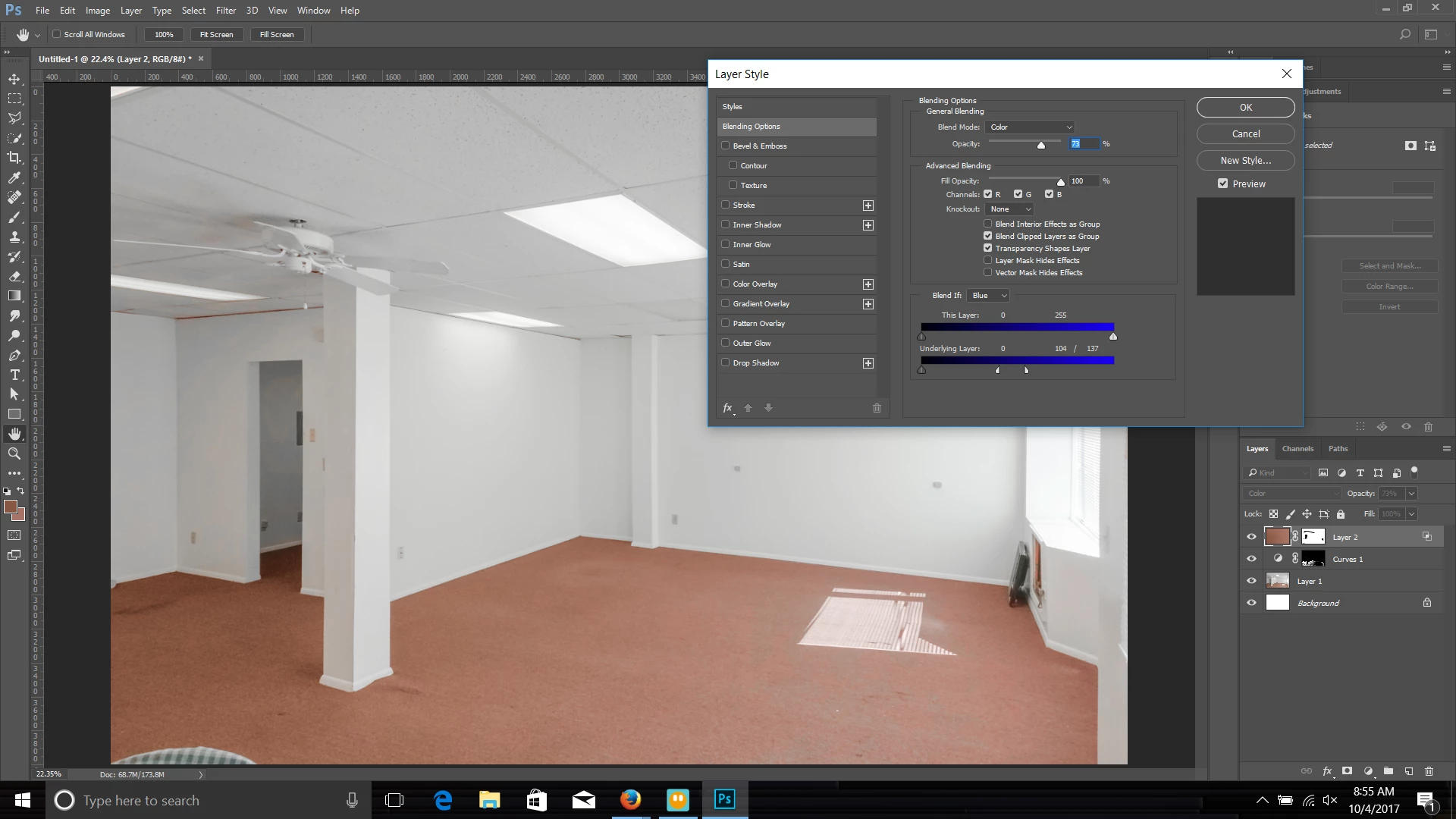
Task: Open the Knockout dropdown
Action: pyautogui.click(x=1010, y=209)
